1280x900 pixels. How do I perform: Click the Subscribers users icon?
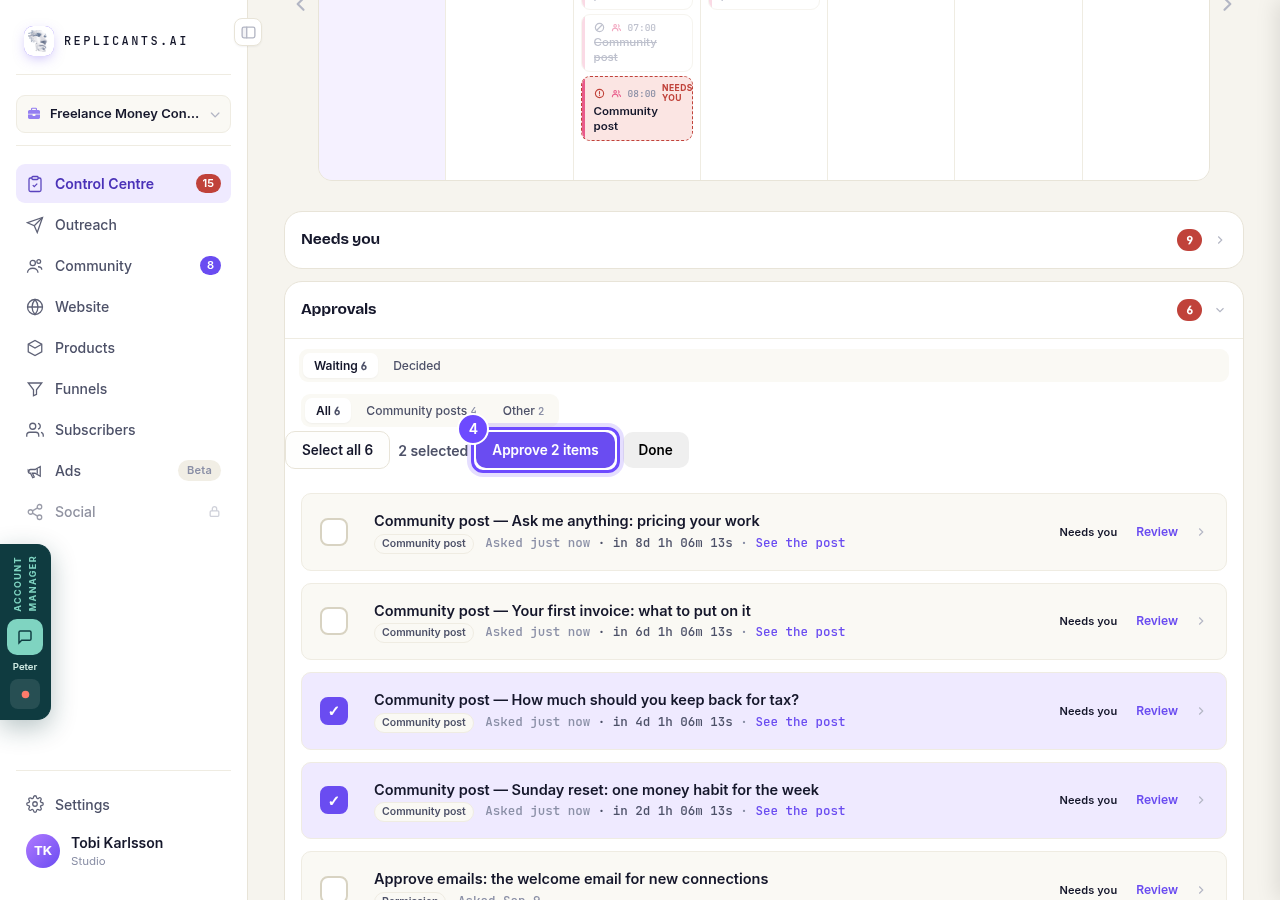pyautogui.click(x=35, y=430)
